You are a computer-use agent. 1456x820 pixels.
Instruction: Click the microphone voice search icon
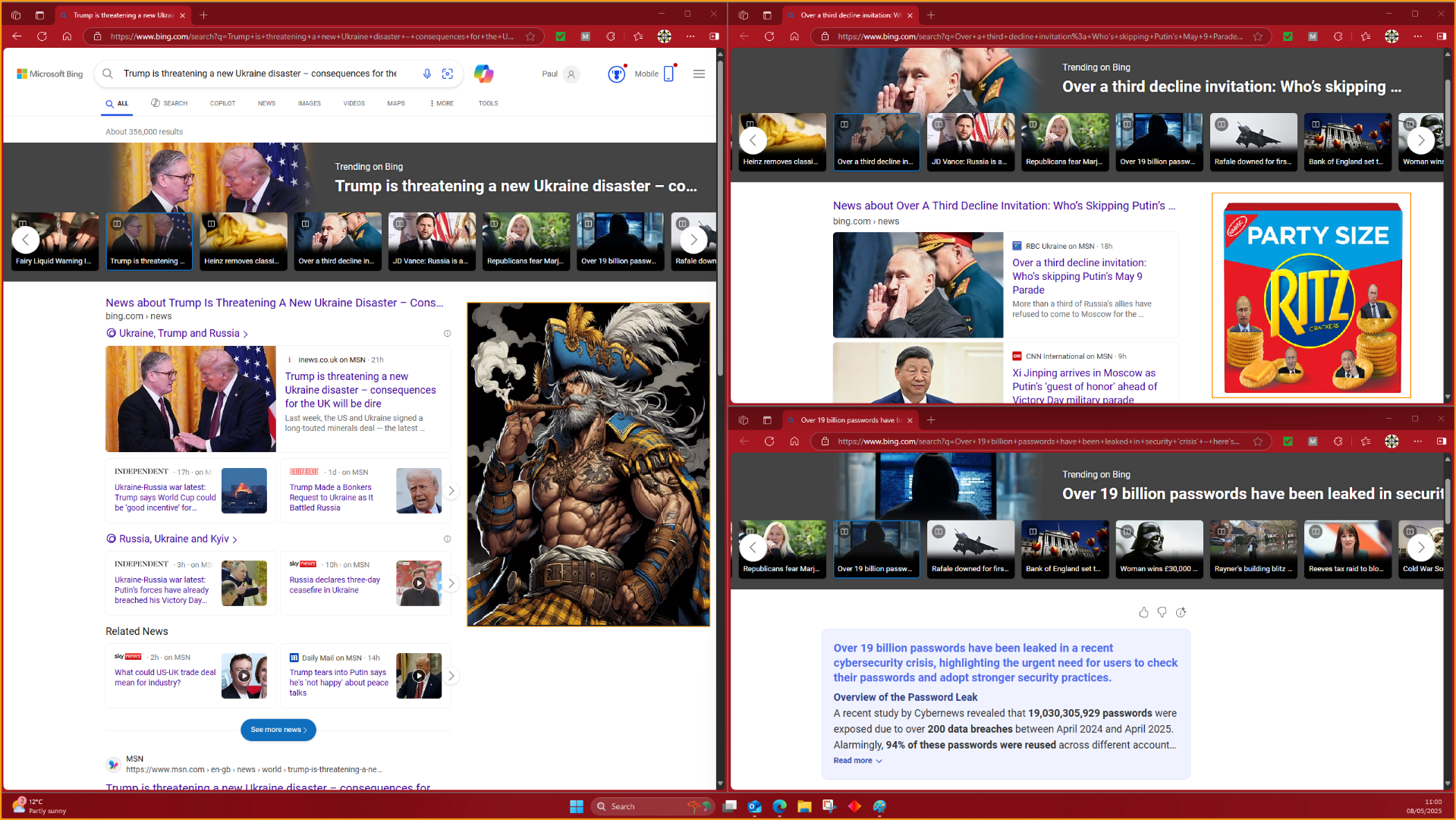coord(427,74)
